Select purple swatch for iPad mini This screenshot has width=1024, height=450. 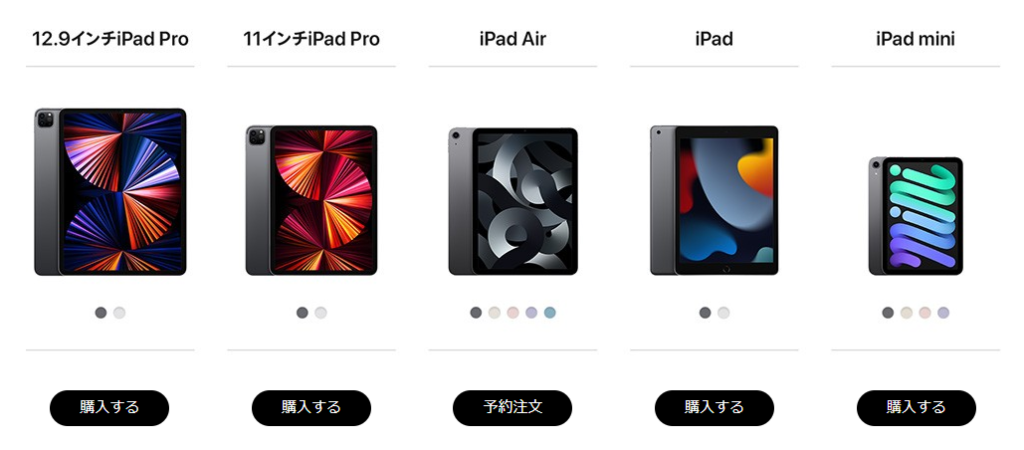[x=943, y=313]
